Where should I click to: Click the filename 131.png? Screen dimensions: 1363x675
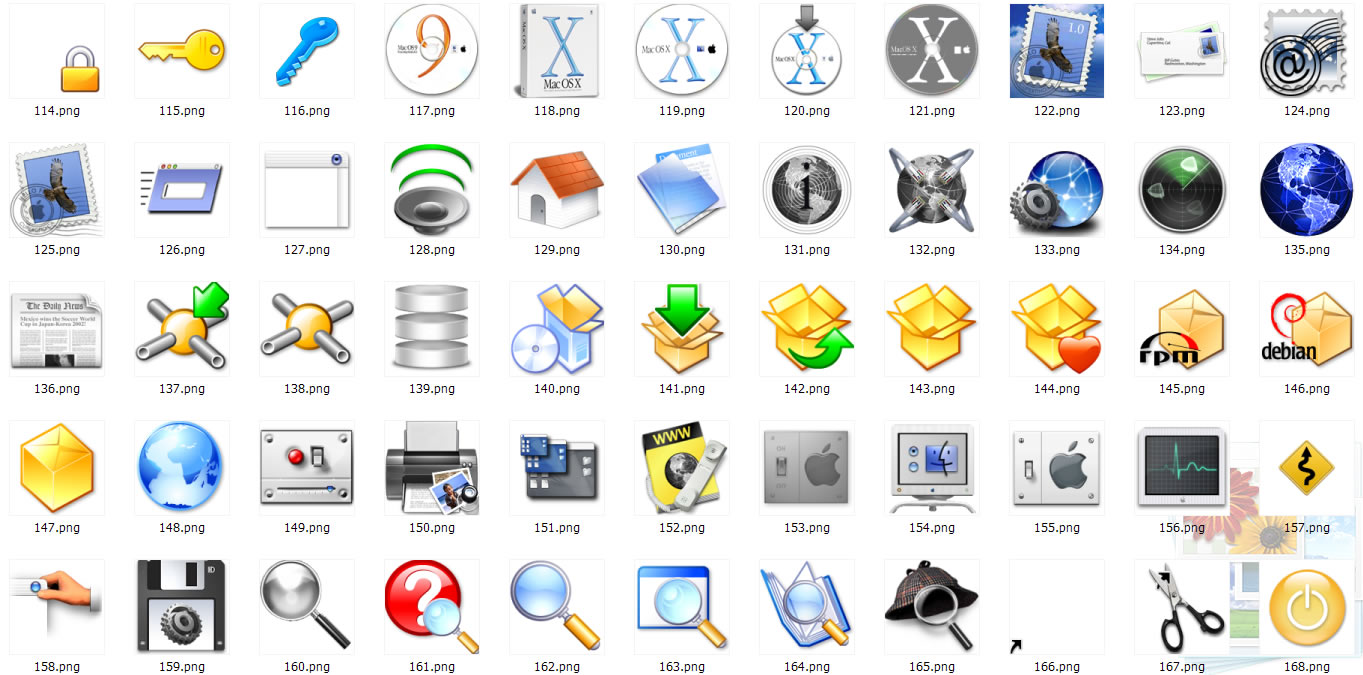point(807,250)
